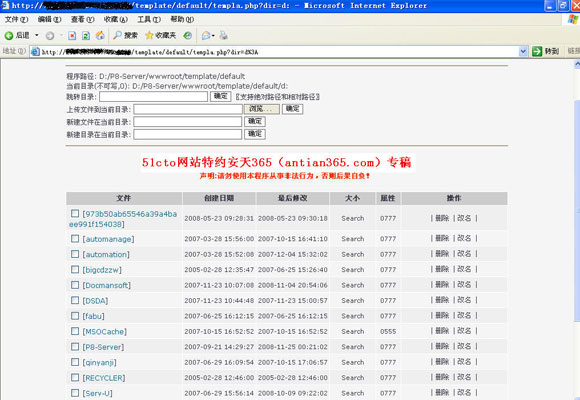Click the Refresh page icon
The width and height of the screenshot is (580, 400).
(x=86, y=36)
